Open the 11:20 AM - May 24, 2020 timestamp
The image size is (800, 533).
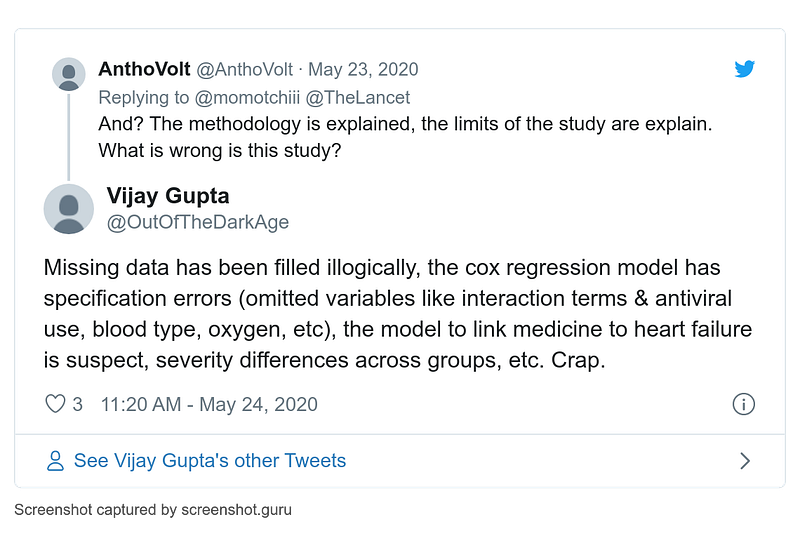click(209, 404)
